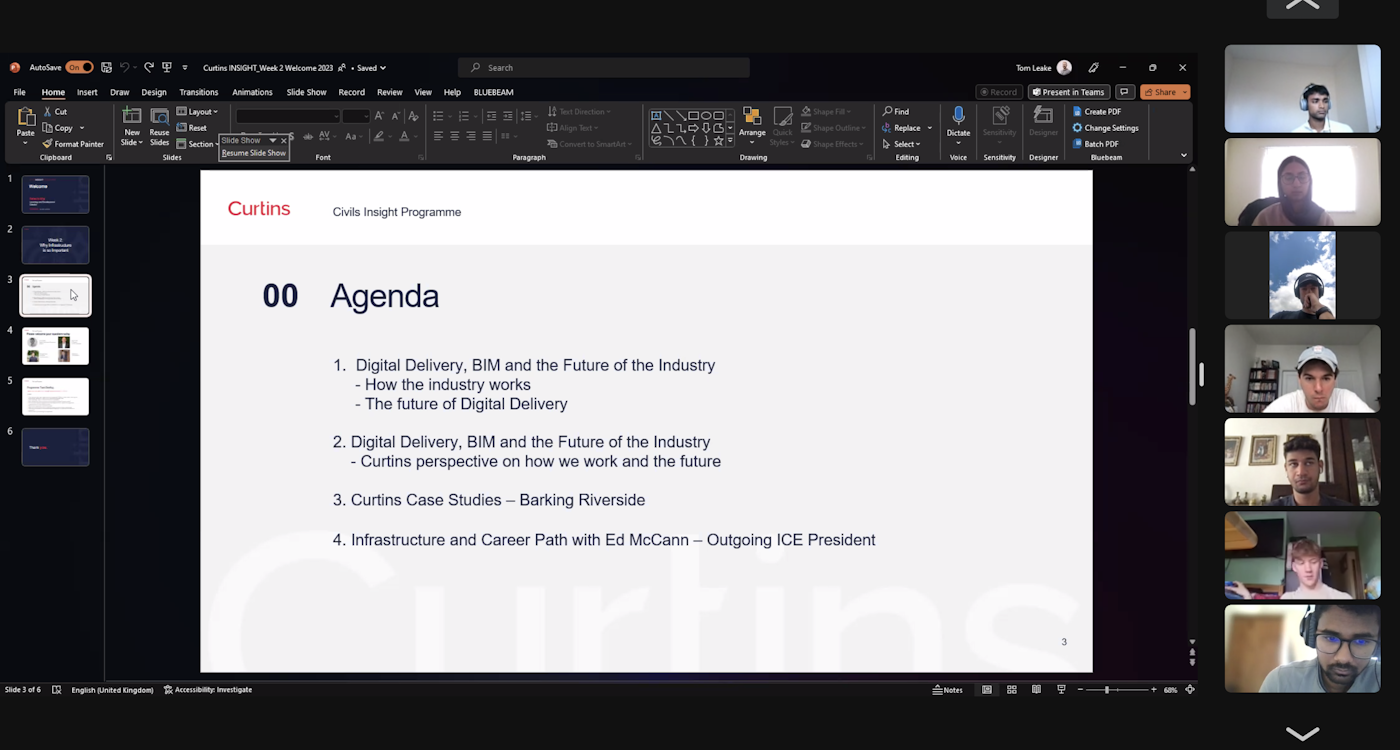Click the Present in Teams button
The image size is (1400, 750).
point(1069,92)
